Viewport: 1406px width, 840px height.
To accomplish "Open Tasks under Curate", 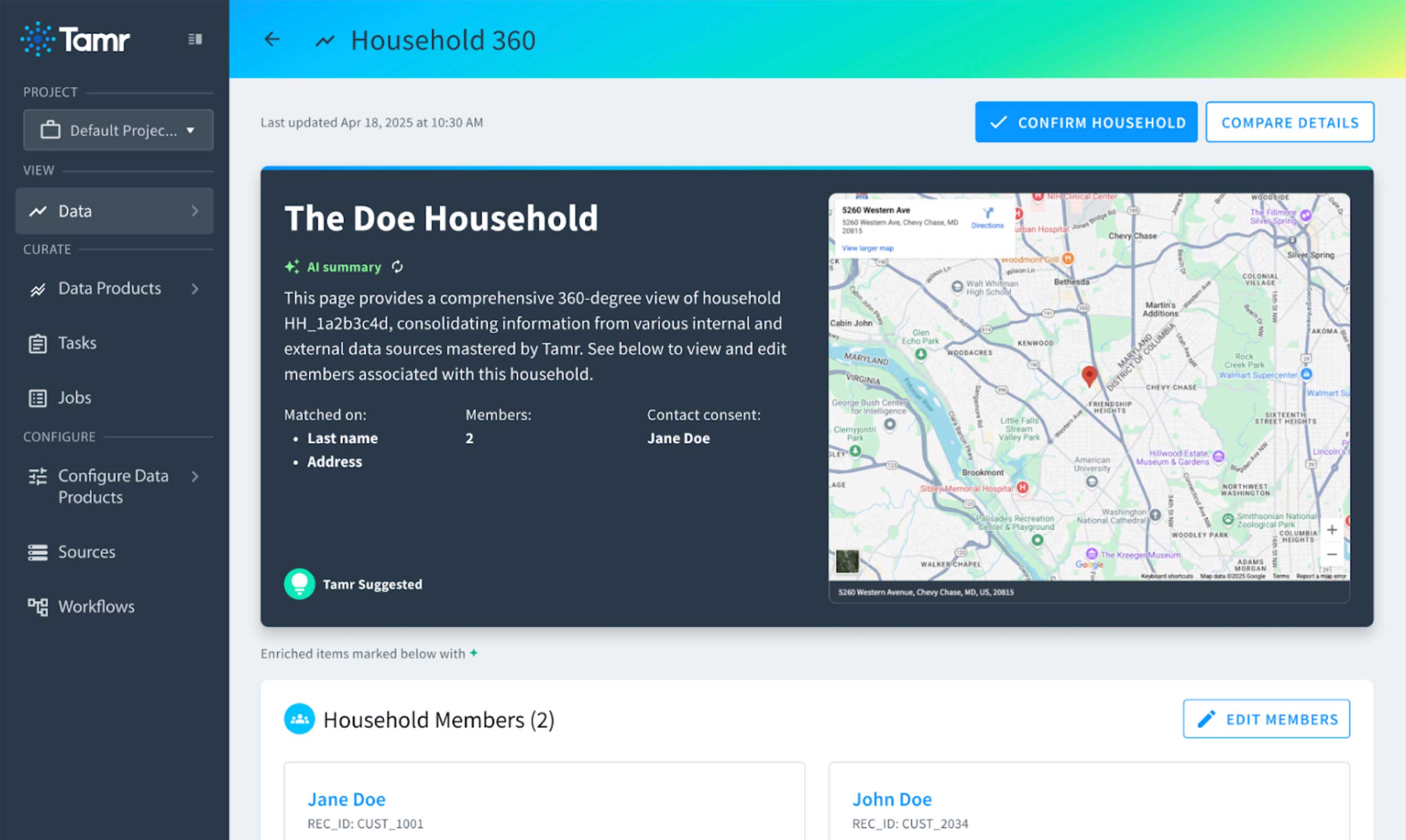I will click(77, 342).
